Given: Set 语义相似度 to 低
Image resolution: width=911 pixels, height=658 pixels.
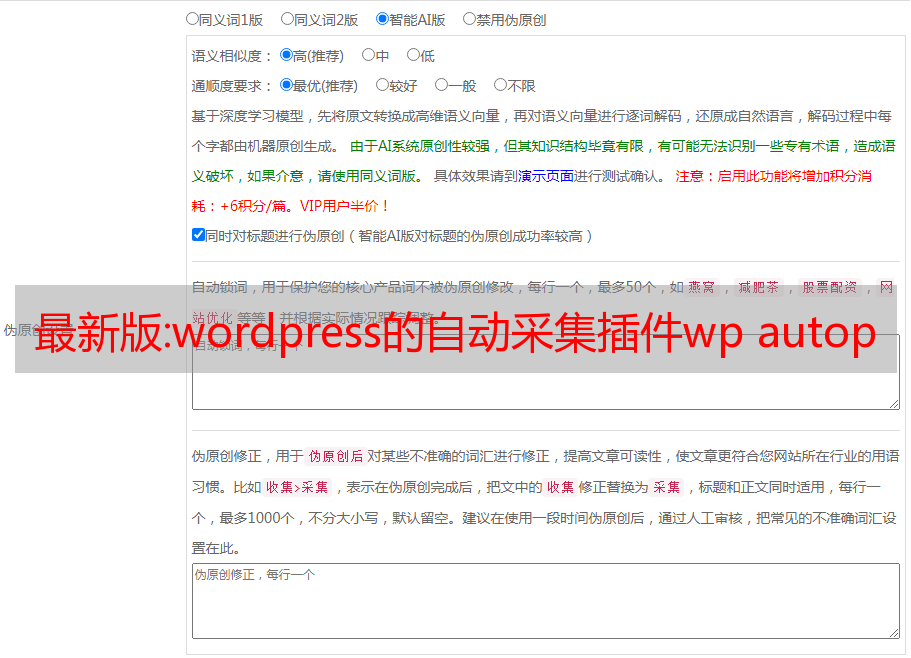Looking at the screenshot, I should tap(413, 55).
